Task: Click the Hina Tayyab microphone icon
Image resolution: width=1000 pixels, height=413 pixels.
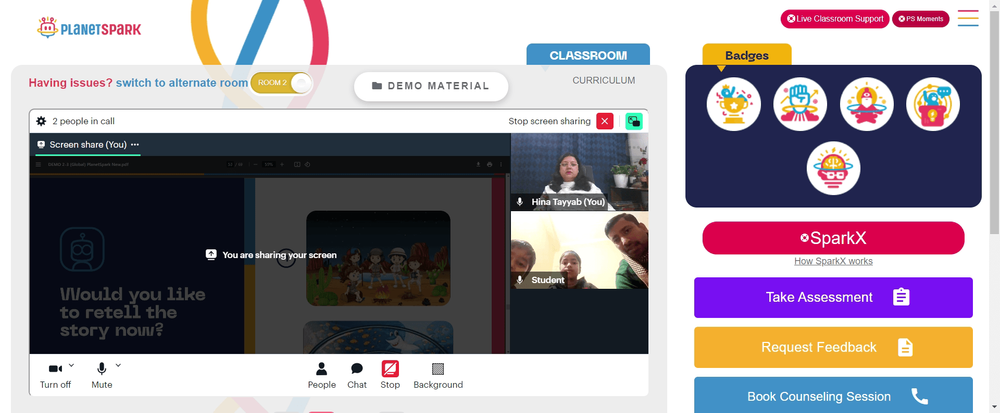Action: click(520, 201)
